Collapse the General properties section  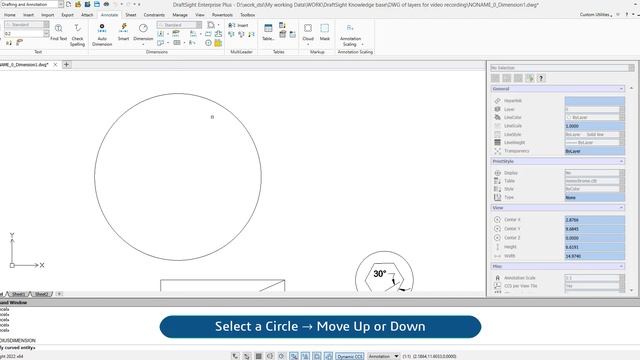tap(621, 89)
